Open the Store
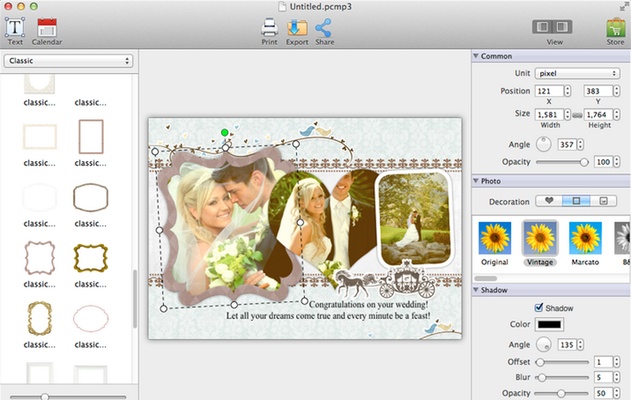The width and height of the screenshot is (631, 400). (615, 31)
